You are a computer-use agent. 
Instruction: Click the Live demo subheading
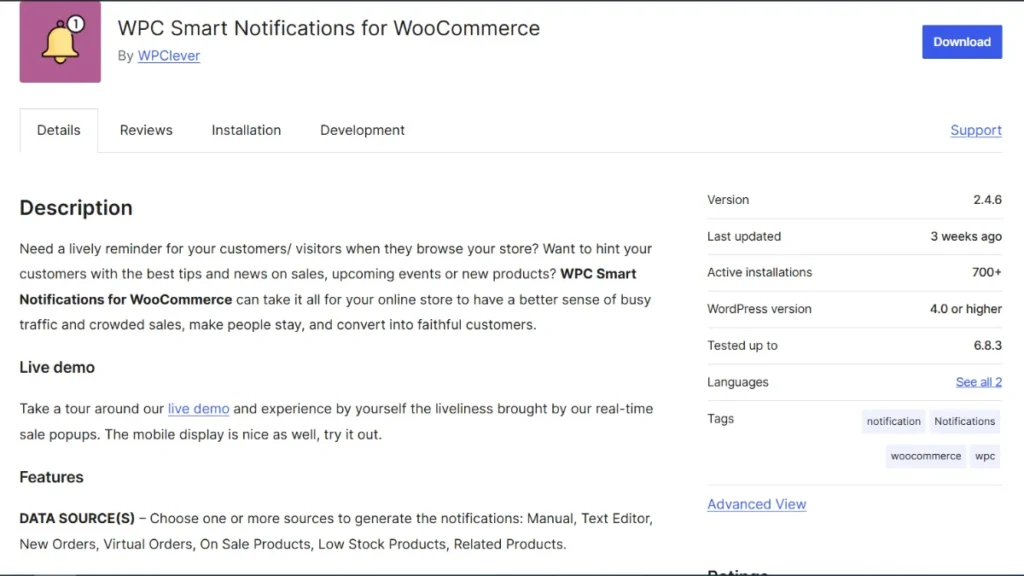tap(57, 367)
